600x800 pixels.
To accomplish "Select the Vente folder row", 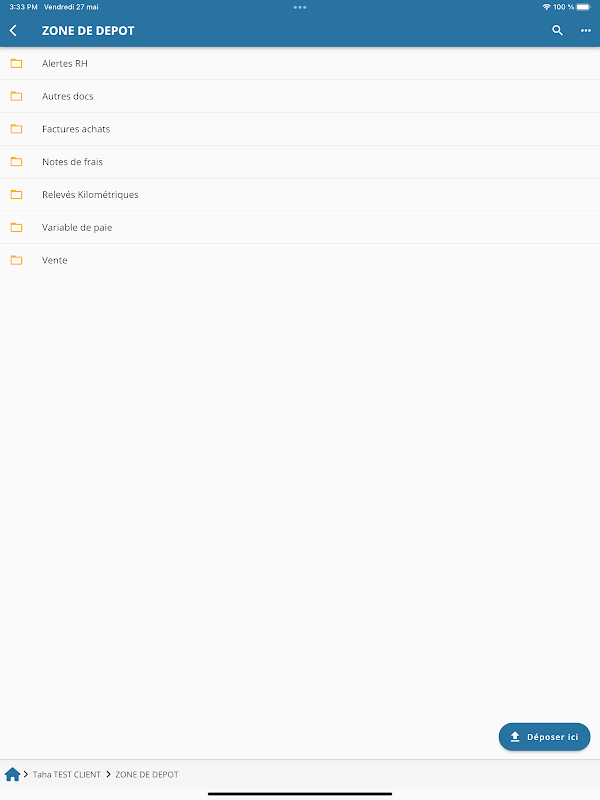I will pyautogui.click(x=300, y=260).
